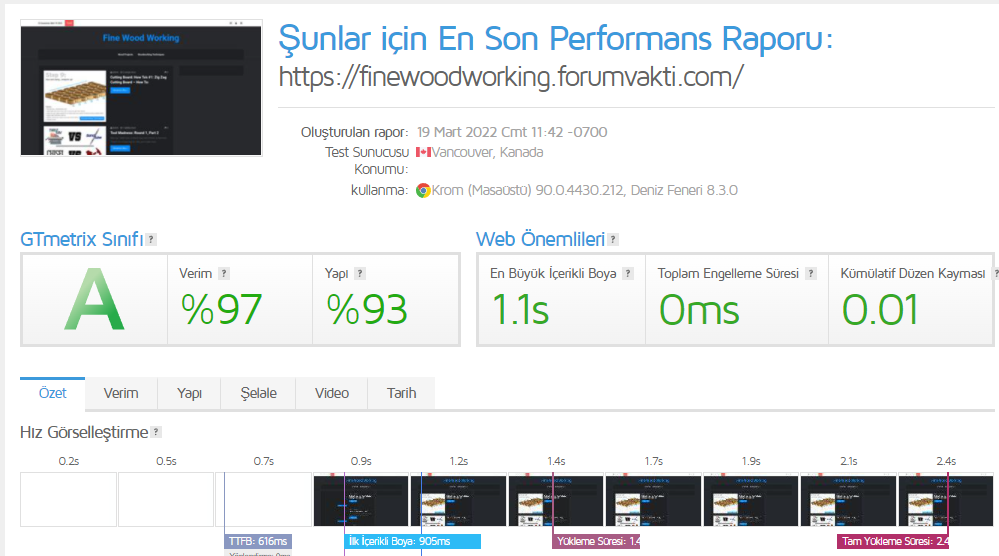Click the 2.4s filmstrip frame
999x556 pixels.
(945, 499)
